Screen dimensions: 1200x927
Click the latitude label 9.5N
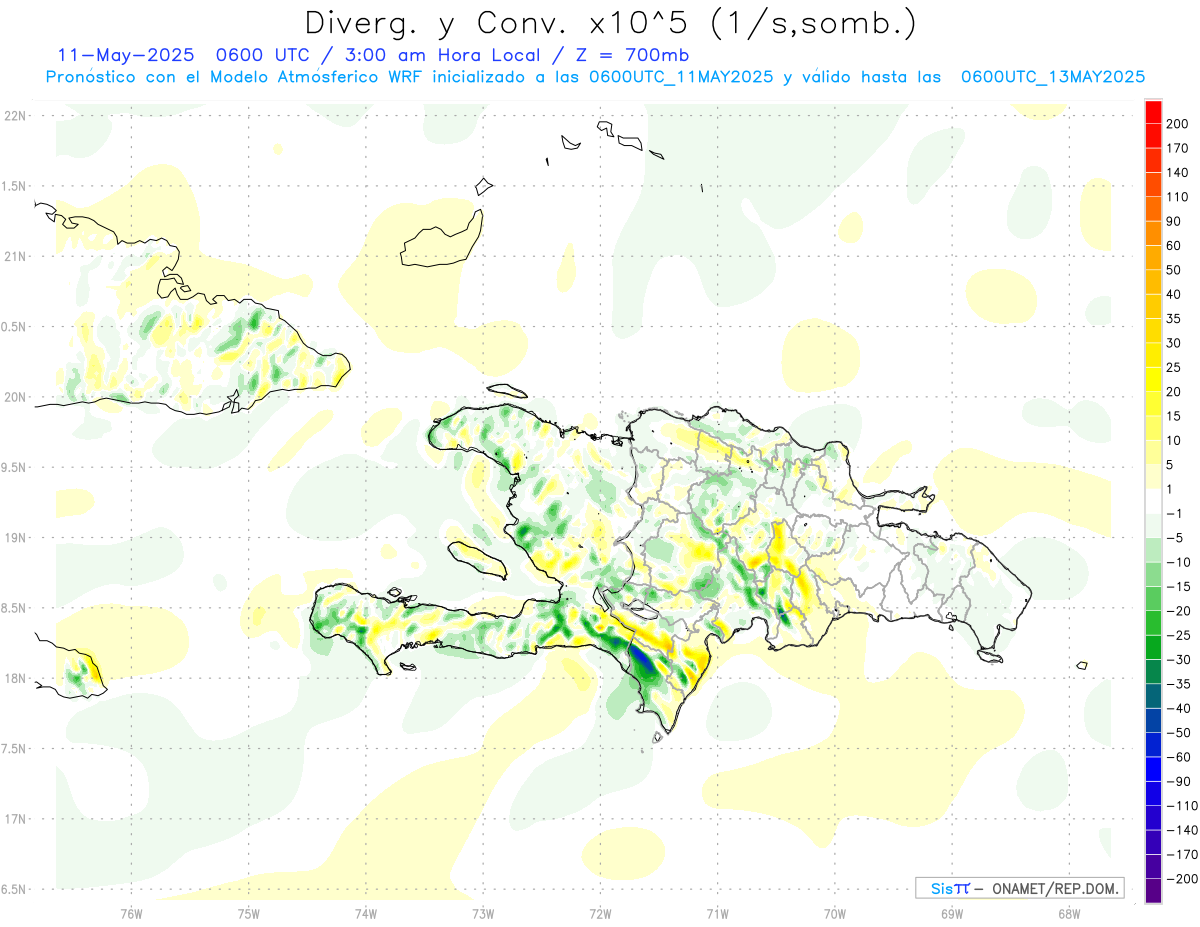click(14, 468)
